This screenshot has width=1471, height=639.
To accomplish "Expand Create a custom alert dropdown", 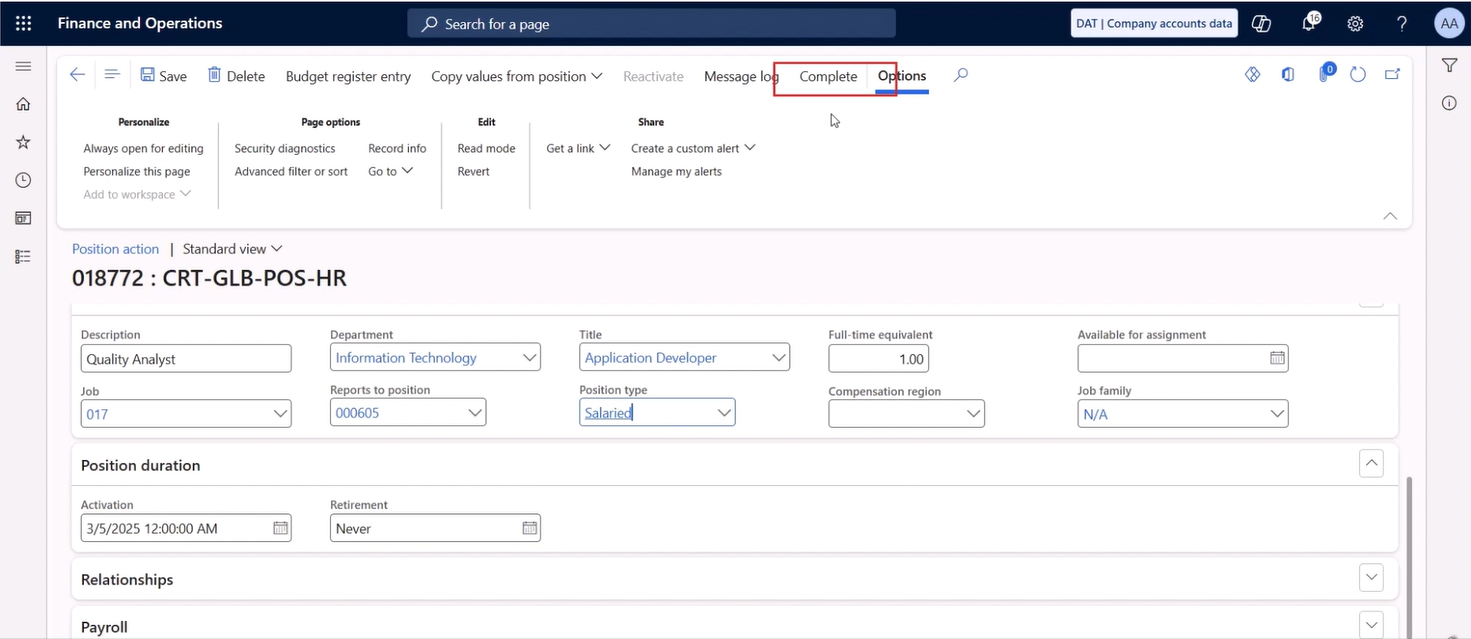I will (693, 148).
